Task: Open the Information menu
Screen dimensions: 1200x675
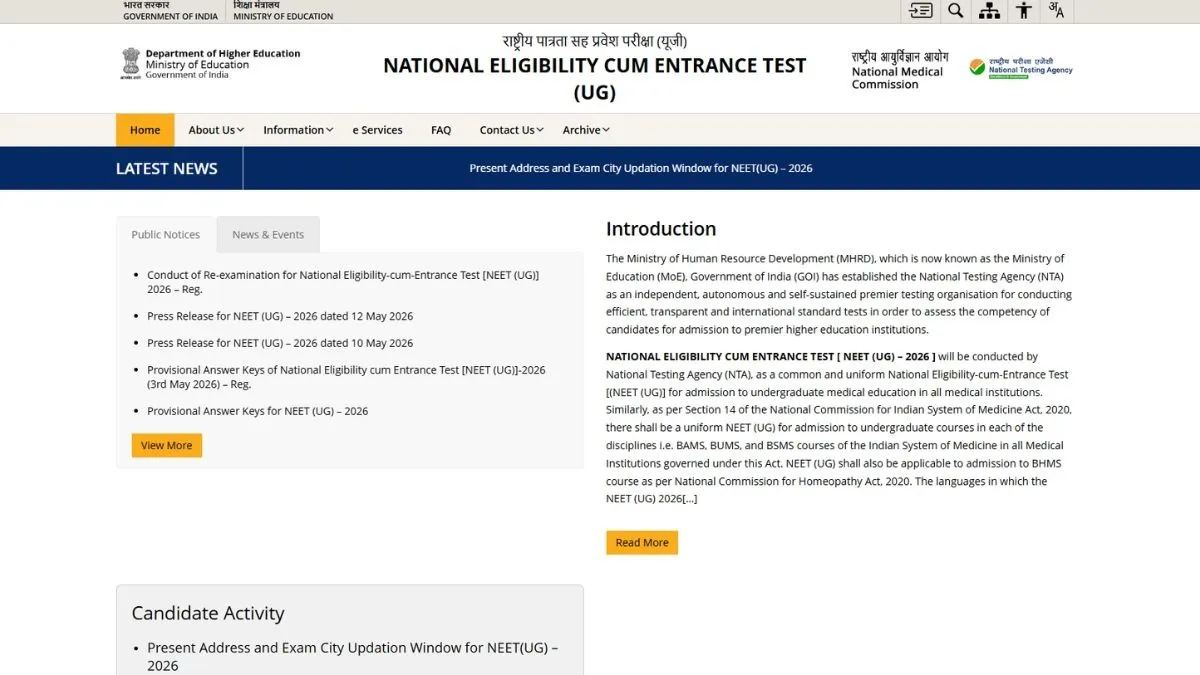Action: point(293,130)
